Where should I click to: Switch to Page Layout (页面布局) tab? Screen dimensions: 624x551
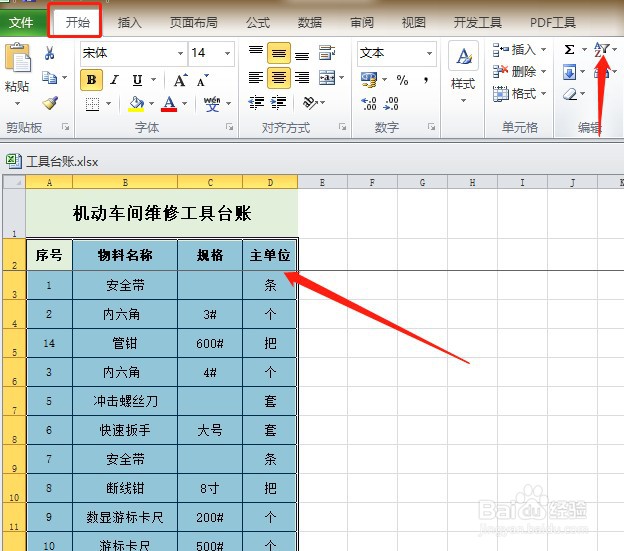193,23
